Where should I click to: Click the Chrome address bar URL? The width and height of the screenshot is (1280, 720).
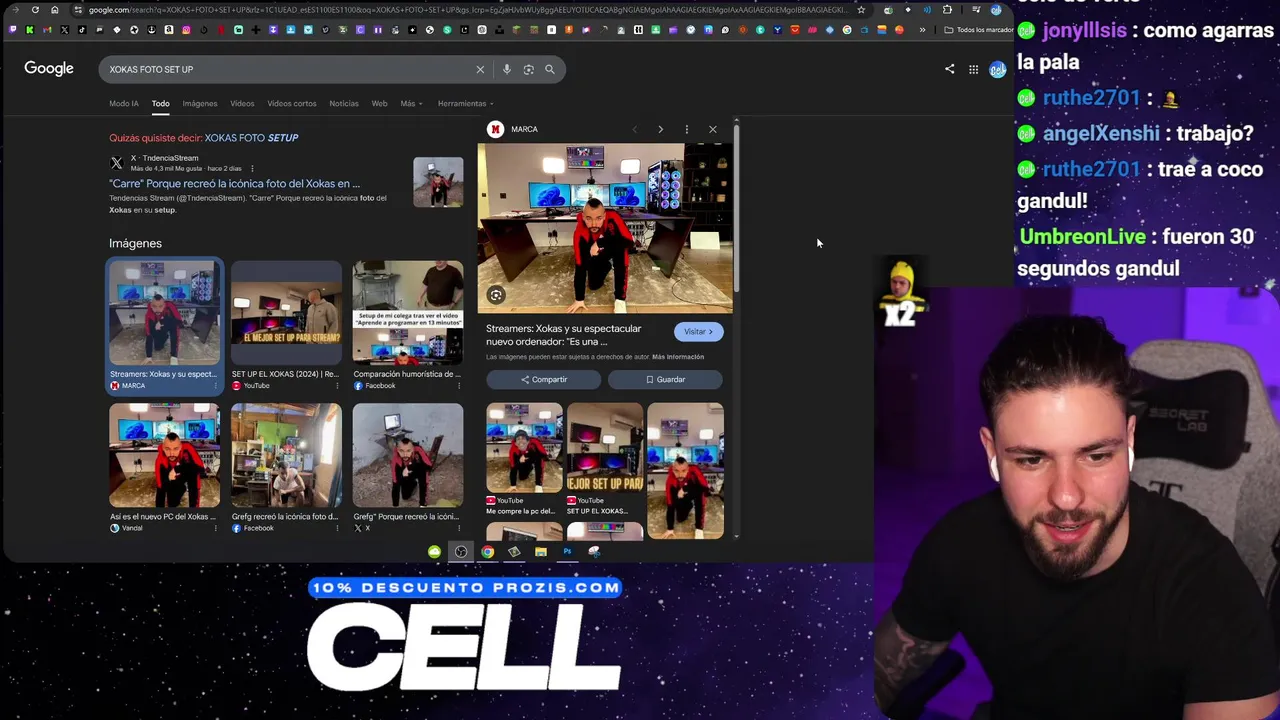[468, 10]
